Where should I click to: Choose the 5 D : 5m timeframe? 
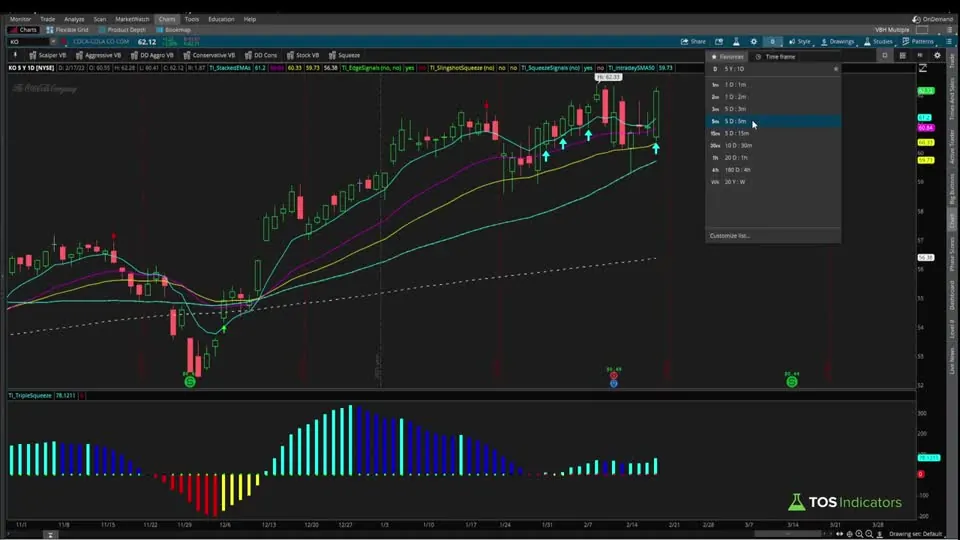tap(773, 121)
